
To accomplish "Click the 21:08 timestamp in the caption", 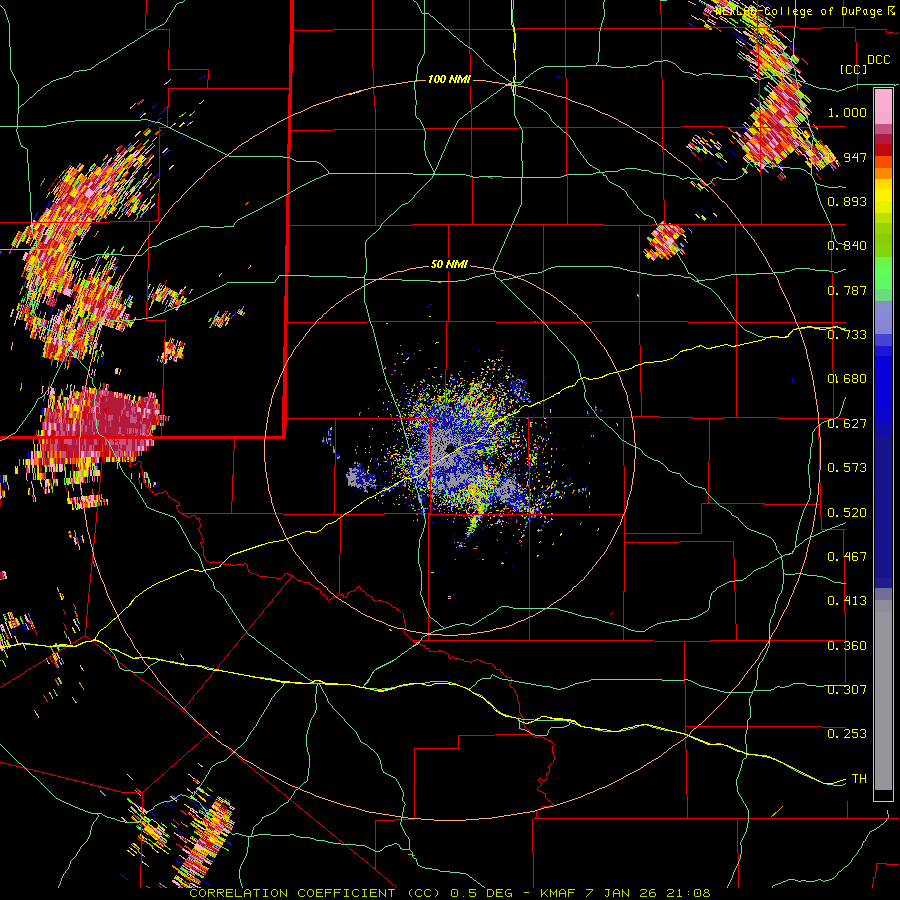I will (690, 893).
